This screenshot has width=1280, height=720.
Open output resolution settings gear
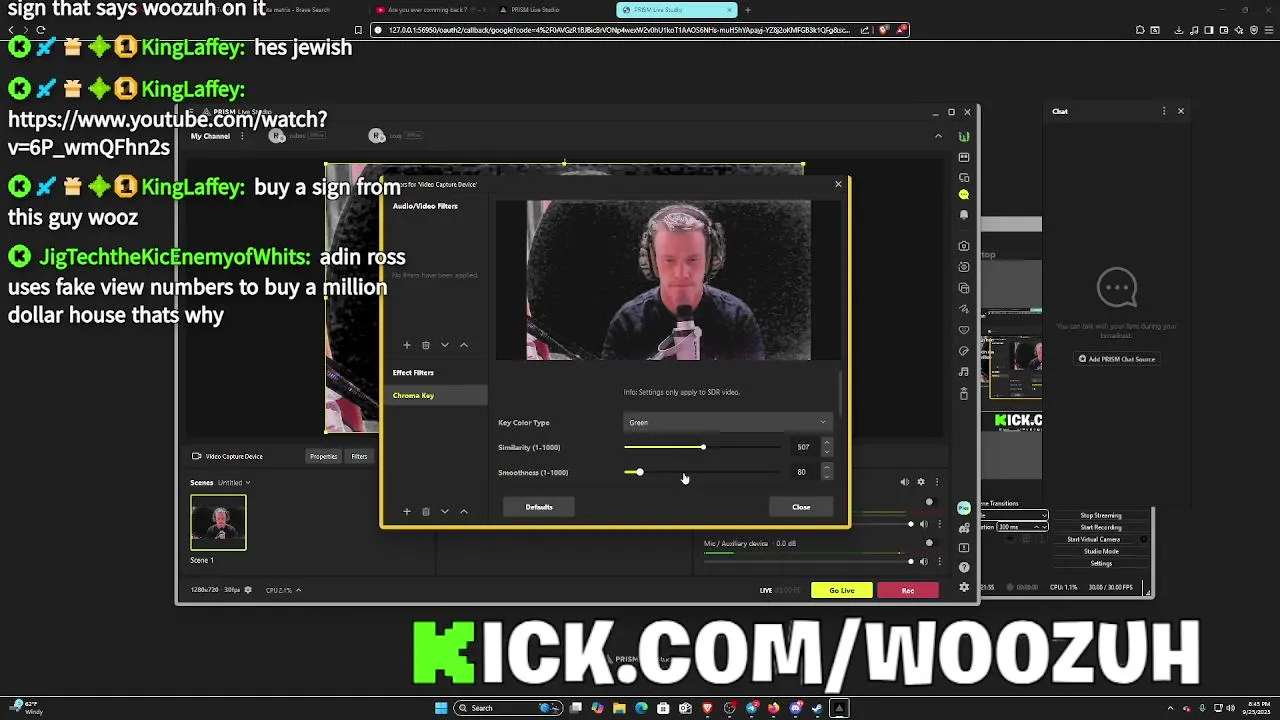248,590
